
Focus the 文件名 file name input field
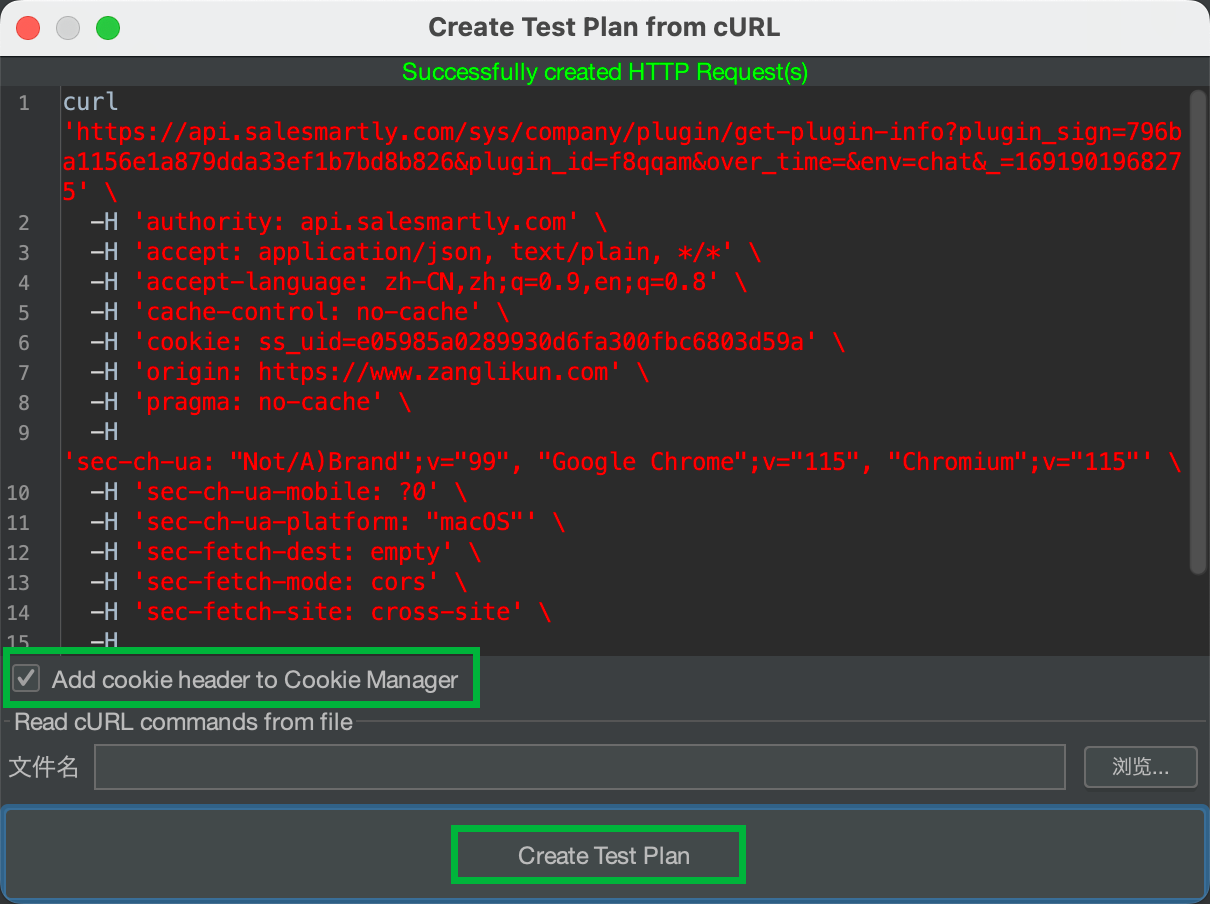(580, 767)
